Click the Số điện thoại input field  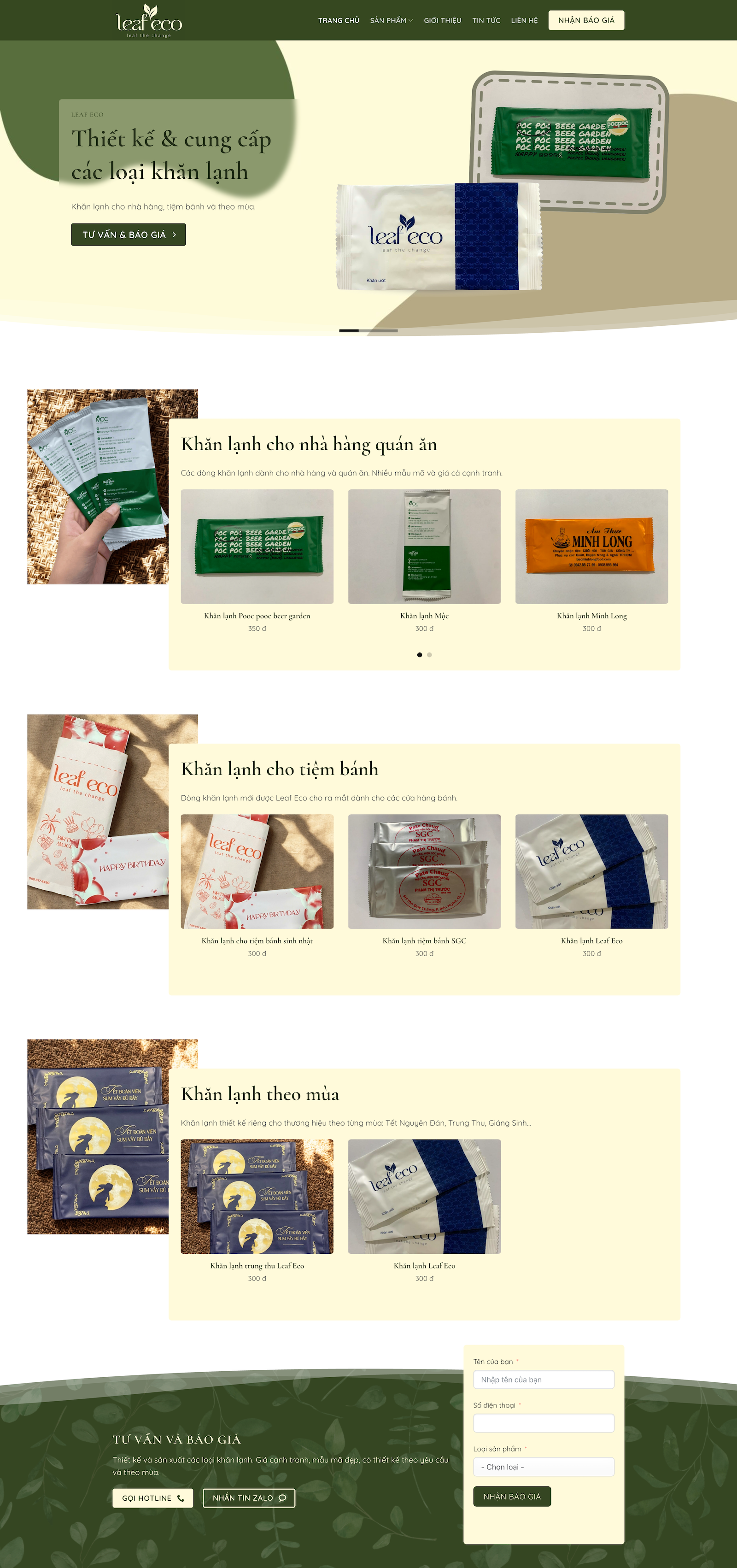(x=544, y=1423)
